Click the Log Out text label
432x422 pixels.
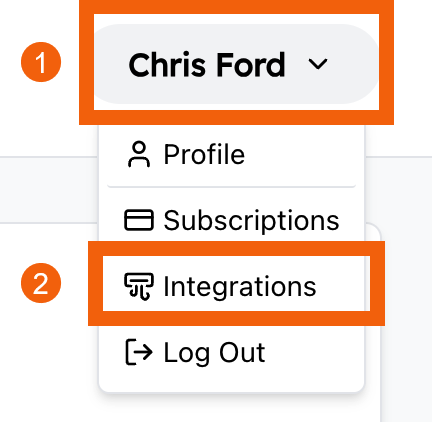pyautogui.click(x=215, y=353)
